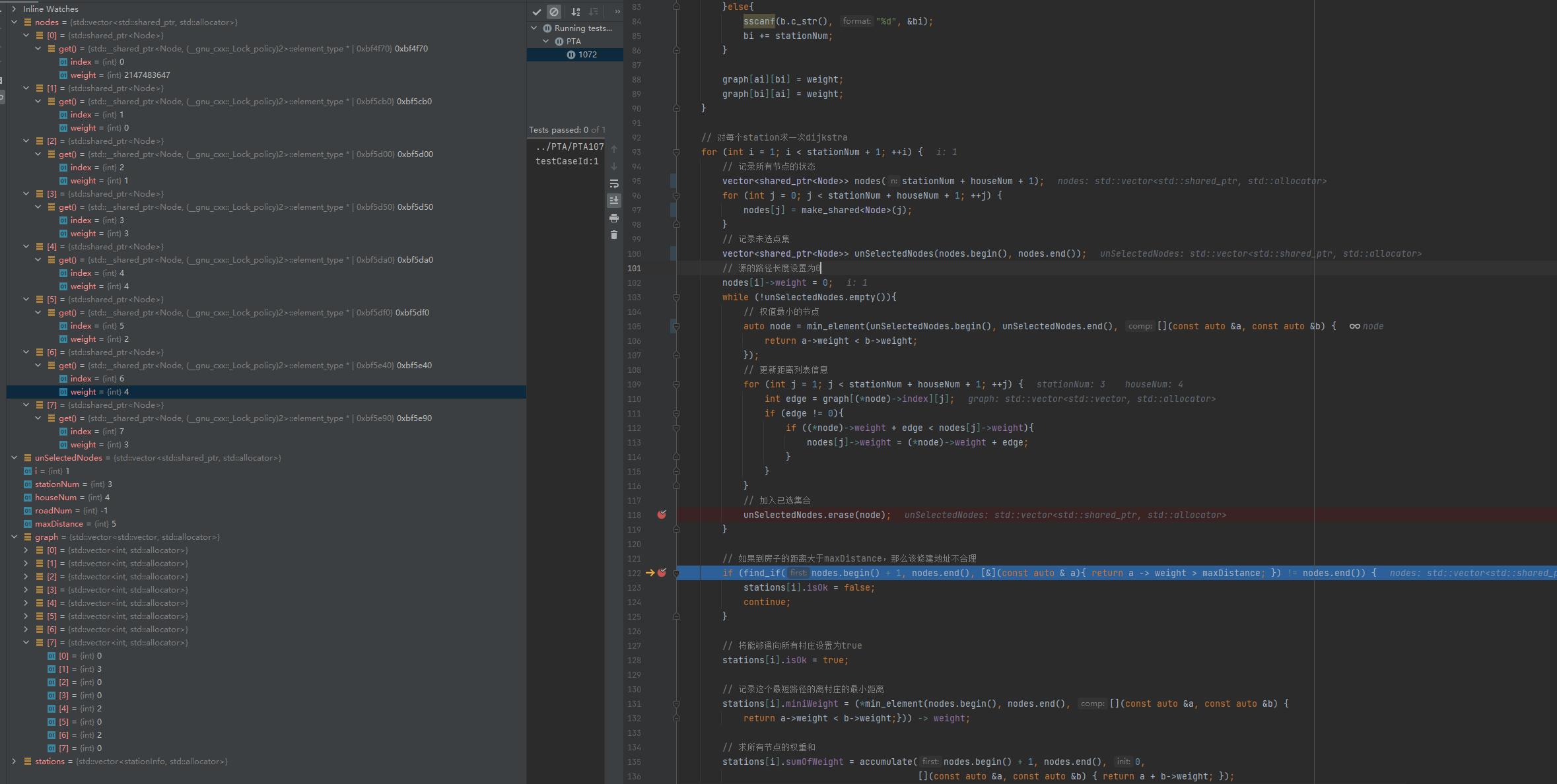This screenshot has width=1557, height=784.
Task: Sort tests alphabetically
Action: (x=576, y=12)
